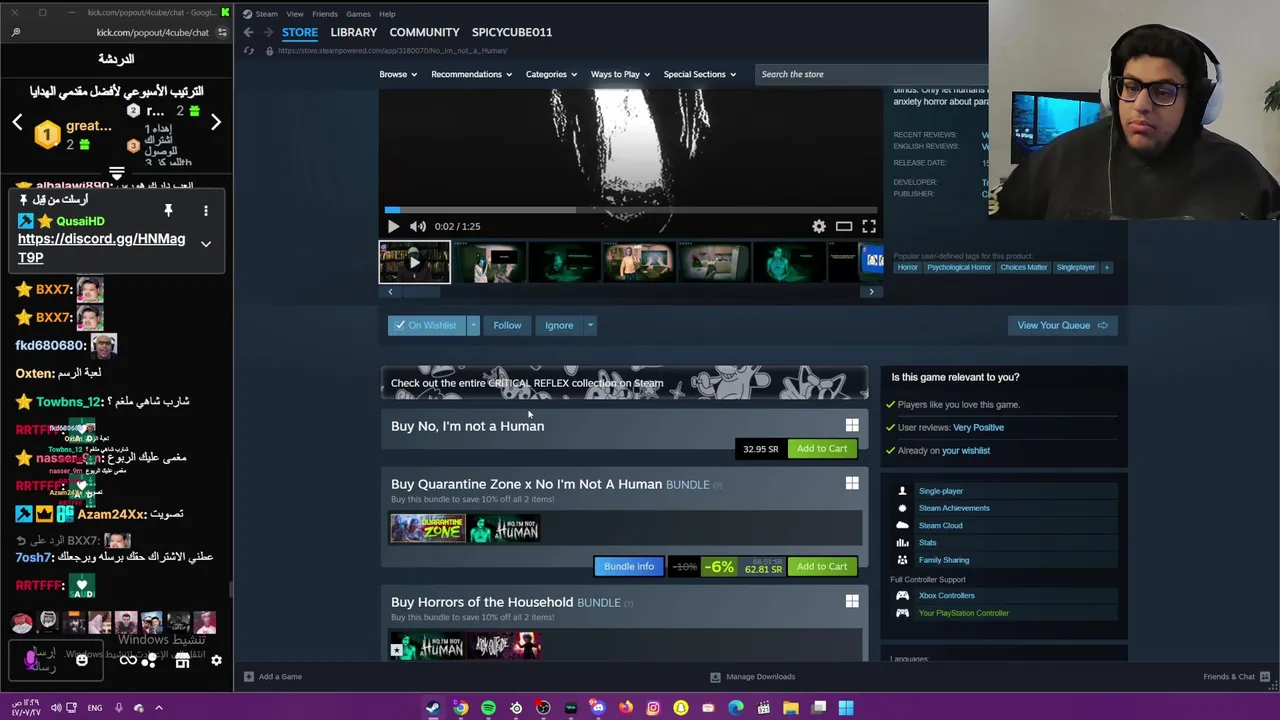Click Windows platform icon beside Buy No, I'm not a Human
The image size is (1280, 720).
(x=852, y=426)
